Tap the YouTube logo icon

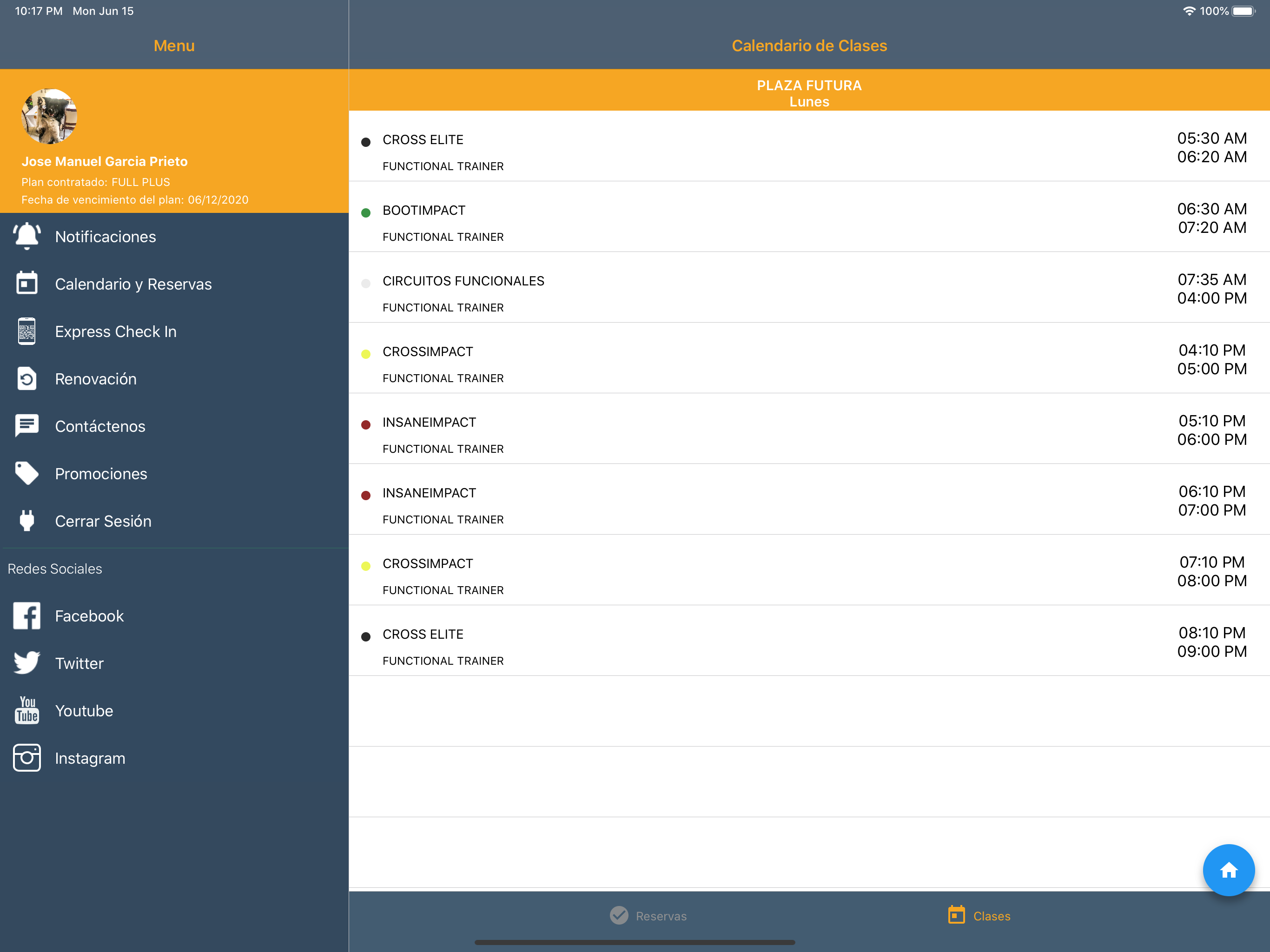[27, 710]
